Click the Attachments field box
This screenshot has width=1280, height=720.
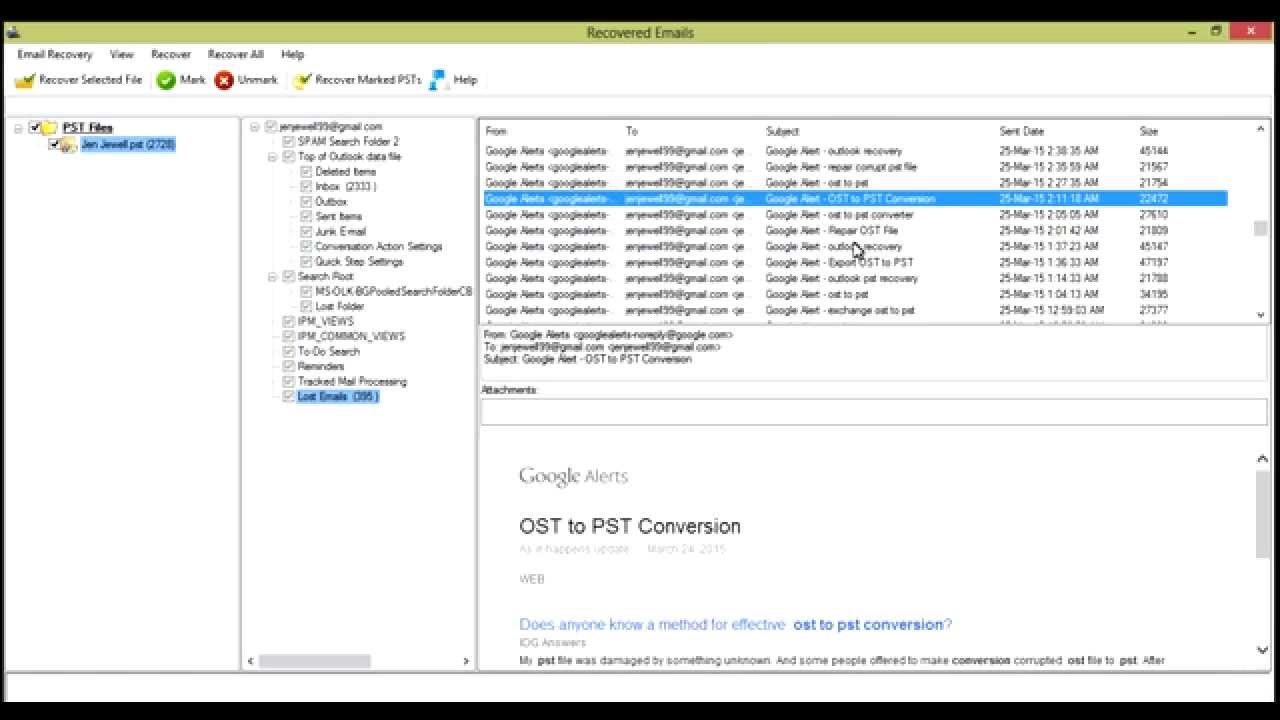(874, 411)
